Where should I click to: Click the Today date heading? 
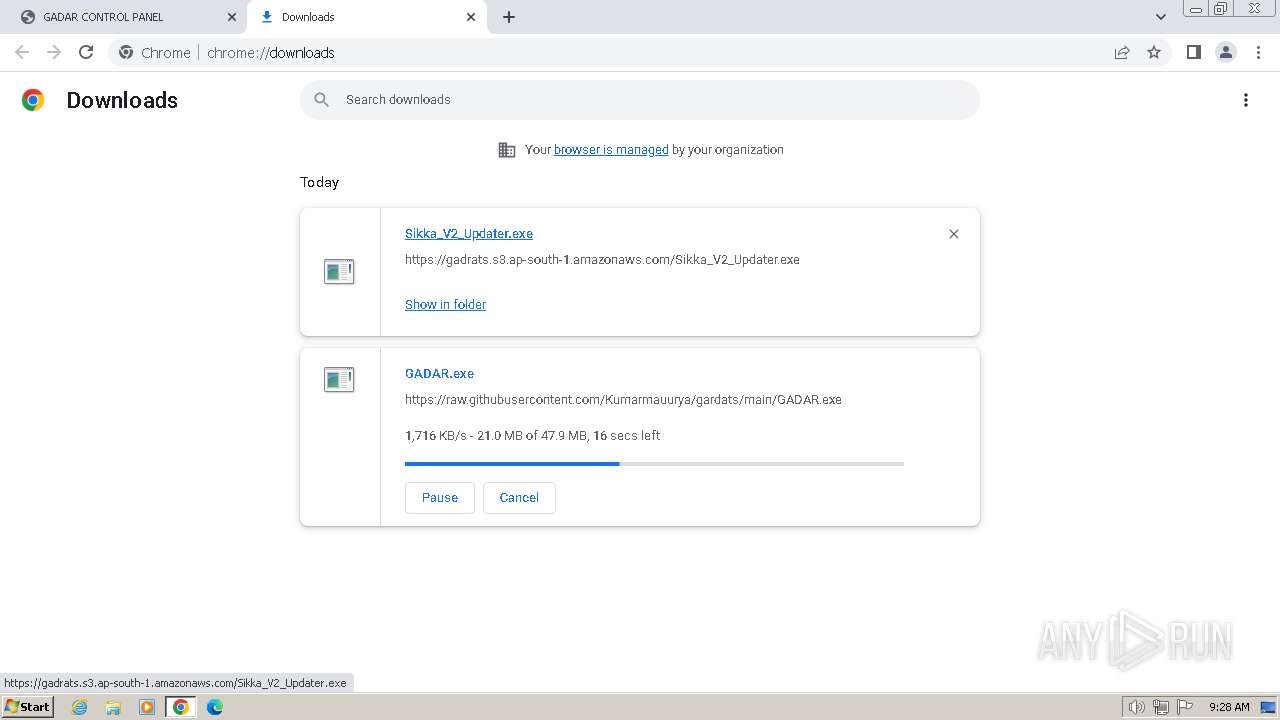pyautogui.click(x=319, y=182)
